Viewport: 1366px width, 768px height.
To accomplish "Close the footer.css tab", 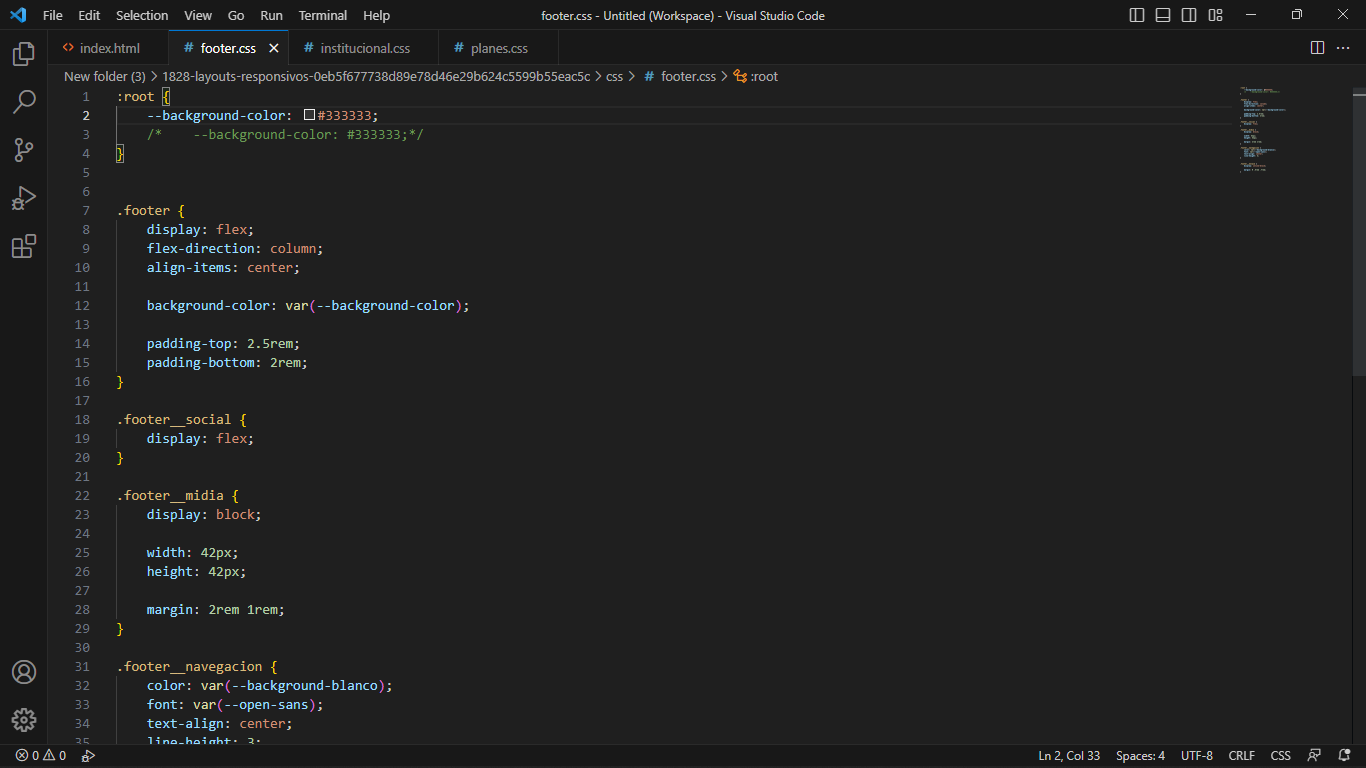I will click(274, 48).
